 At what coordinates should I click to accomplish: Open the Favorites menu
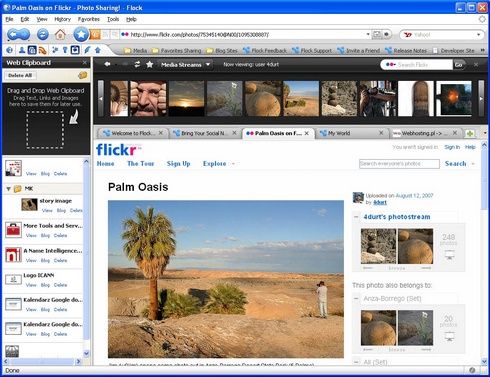coord(89,19)
